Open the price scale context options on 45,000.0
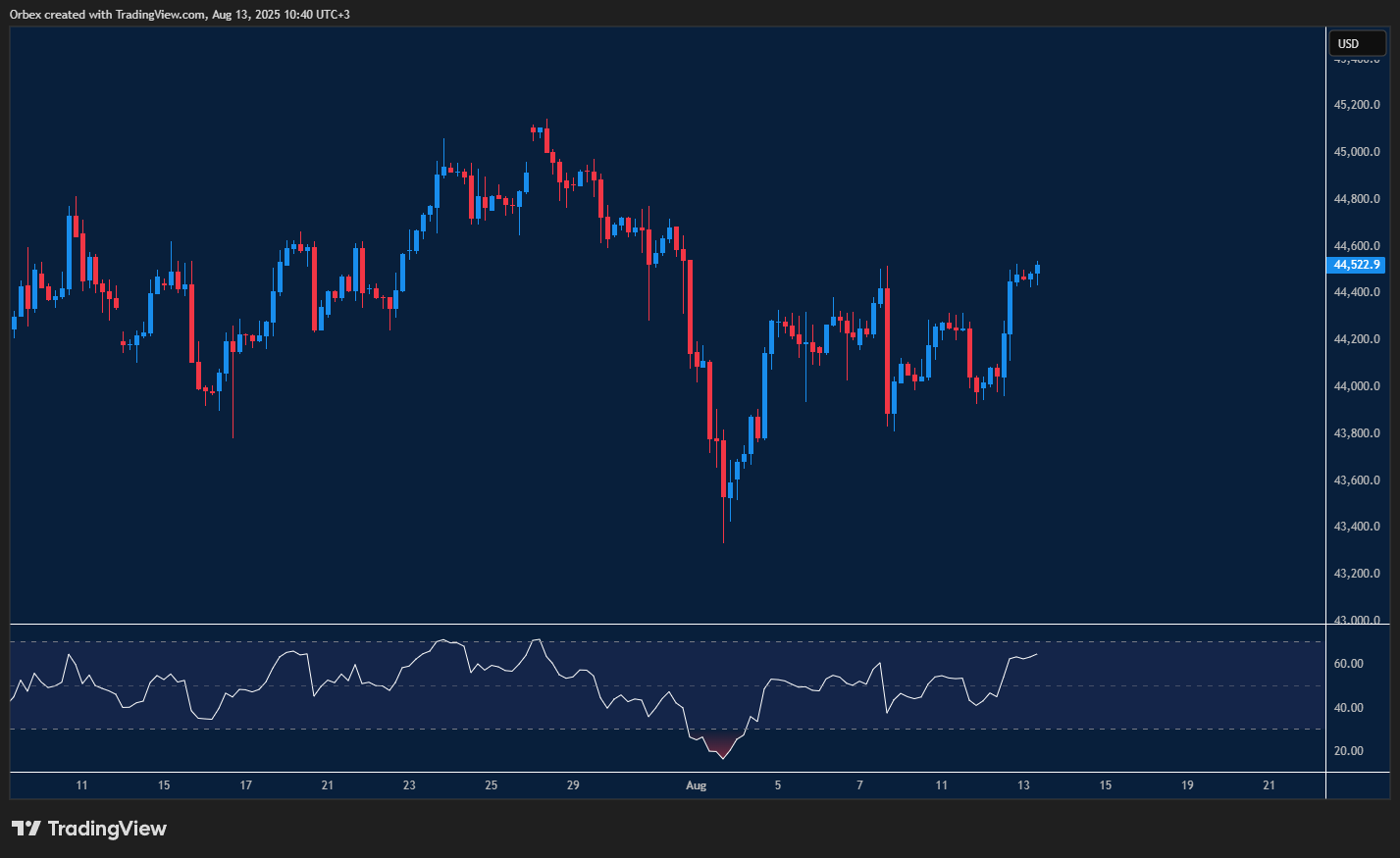 (x=1357, y=150)
